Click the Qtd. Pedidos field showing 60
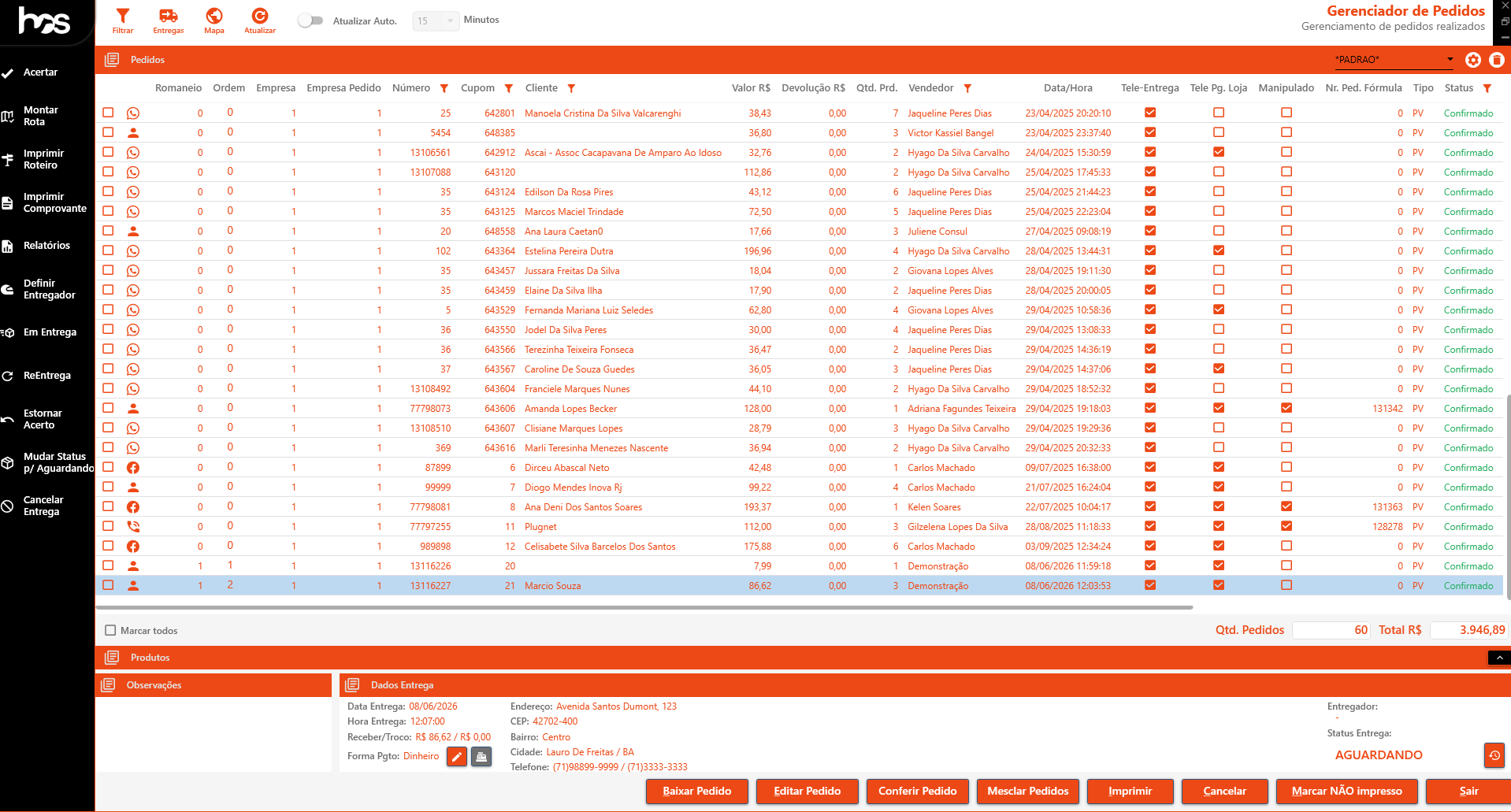 click(x=1331, y=630)
